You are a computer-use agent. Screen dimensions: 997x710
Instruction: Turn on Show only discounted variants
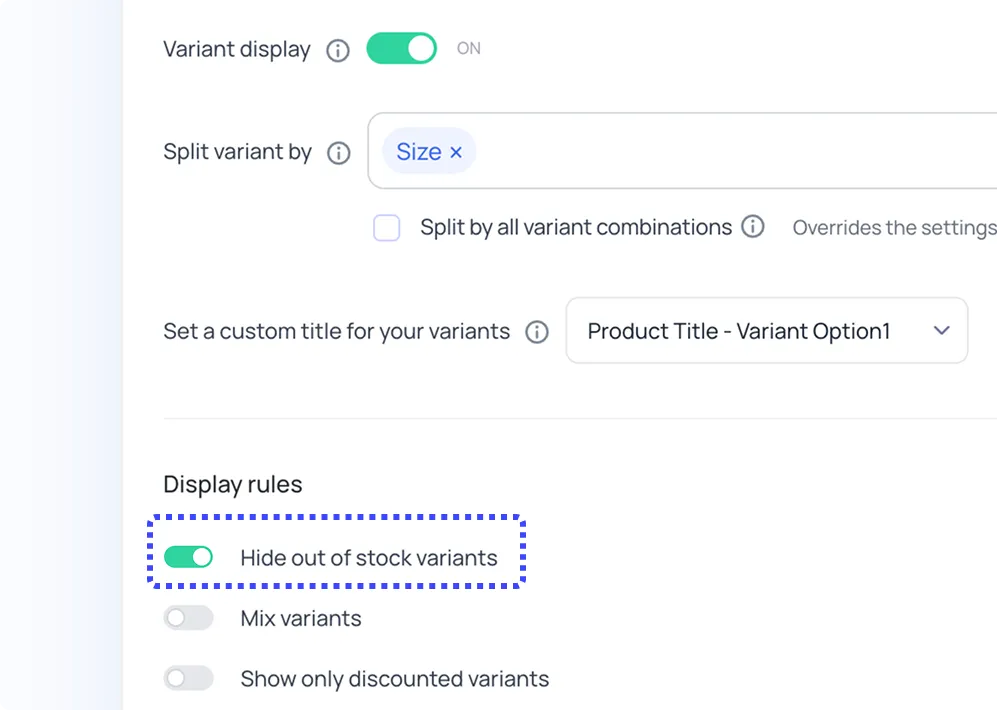(x=189, y=678)
